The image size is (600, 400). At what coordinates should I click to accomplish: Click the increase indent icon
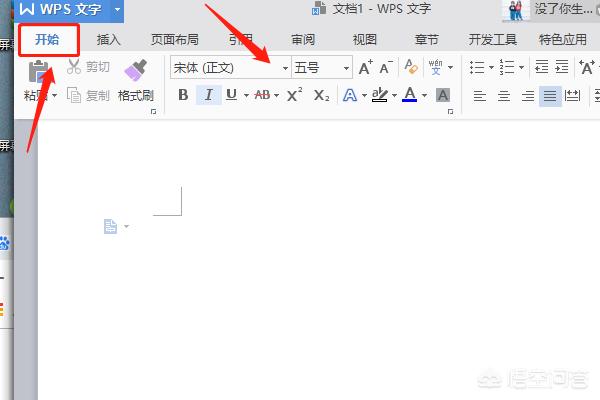click(562, 67)
